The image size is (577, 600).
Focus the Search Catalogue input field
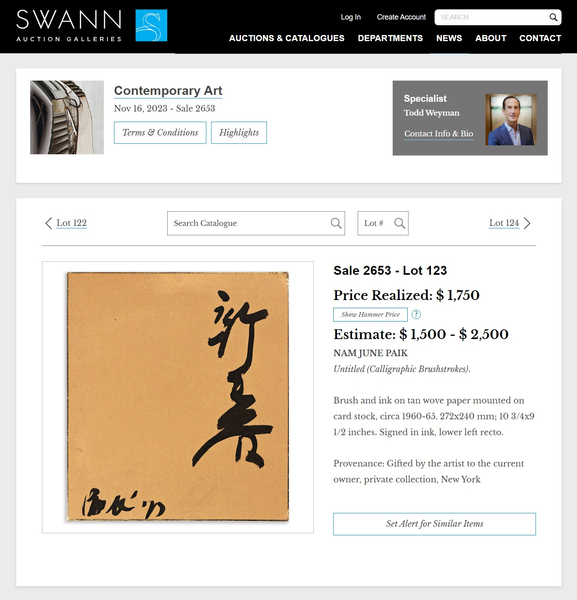pyautogui.click(x=256, y=223)
